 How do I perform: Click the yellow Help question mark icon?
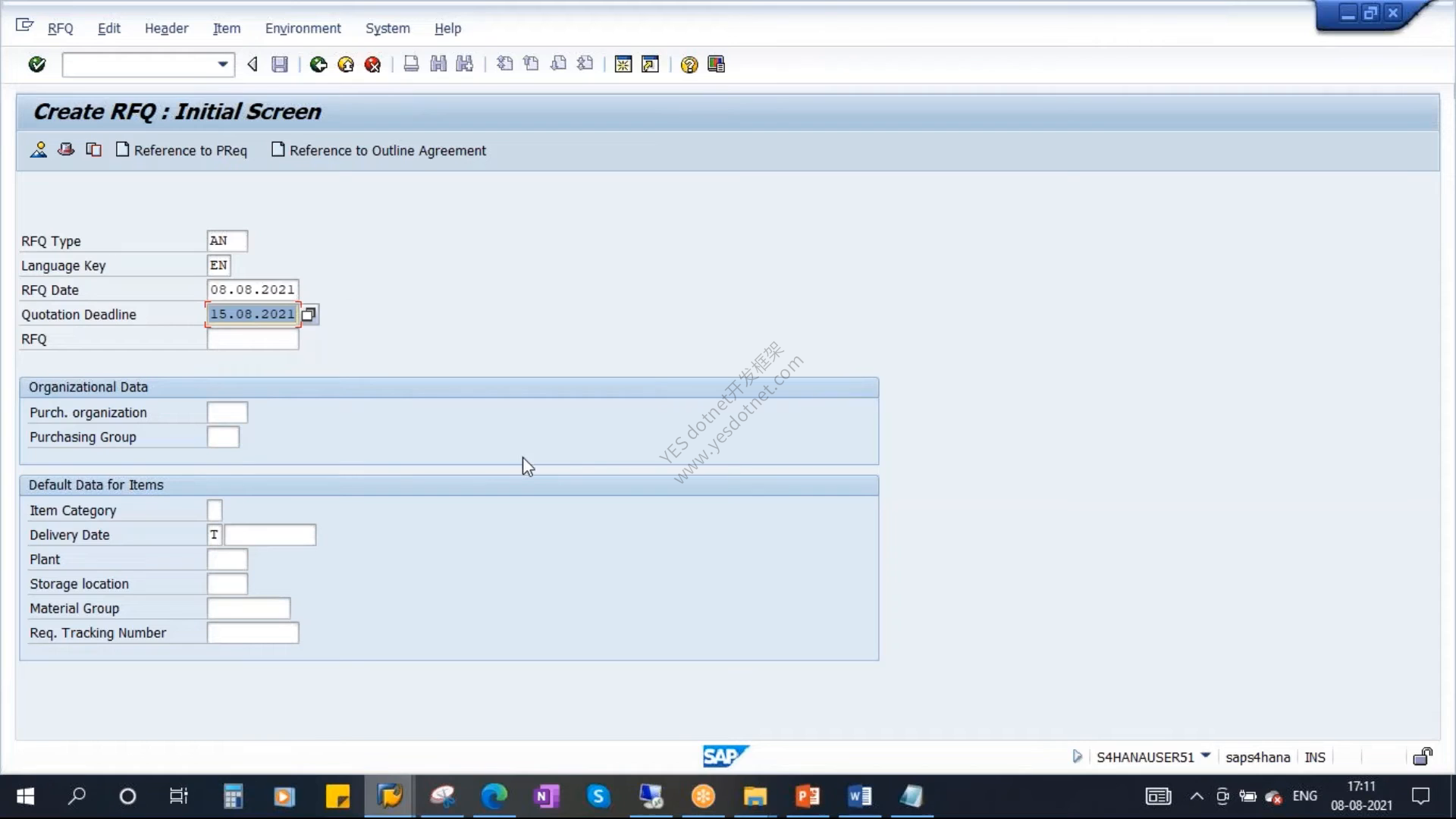(x=689, y=64)
